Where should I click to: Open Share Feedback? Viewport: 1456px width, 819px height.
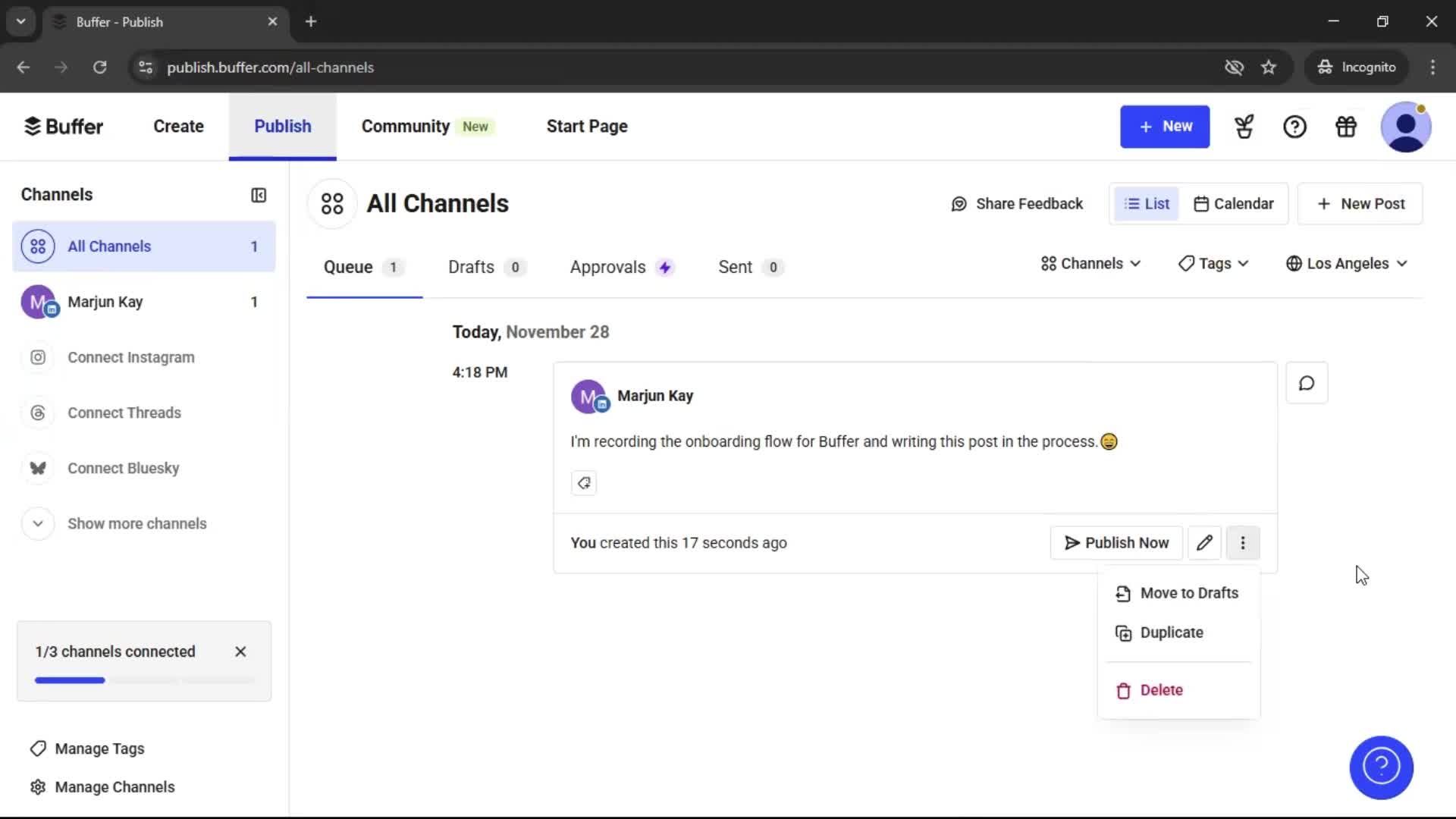1017,203
